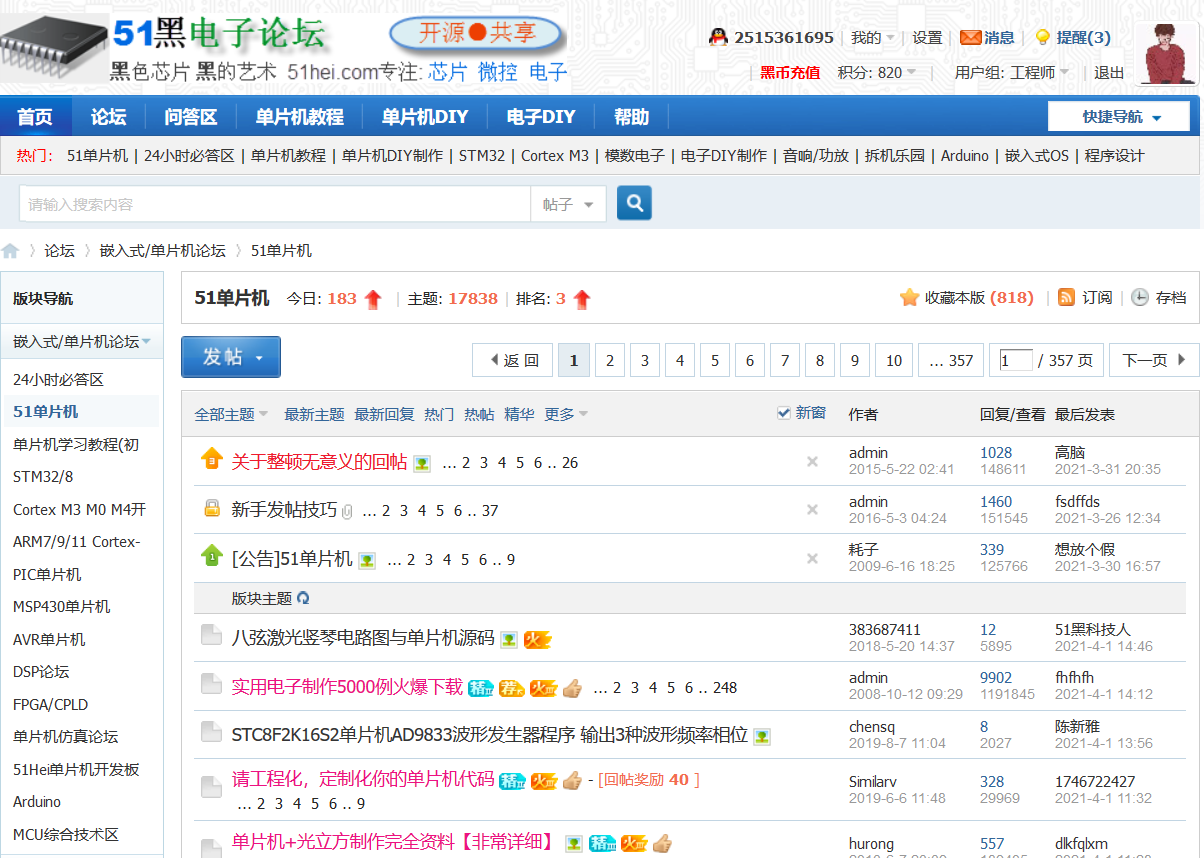Toggle the 新窗 checkbox
Viewport: 1204px width, 858px height.
point(784,413)
